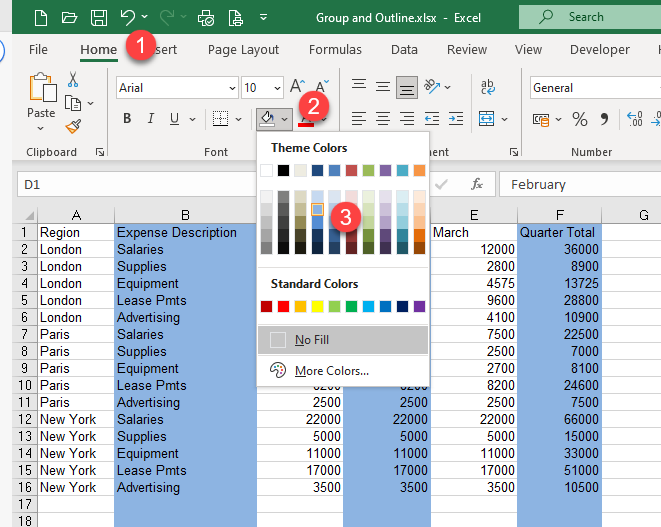Click the Save icon in quick access toolbar
The height and width of the screenshot is (527, 661).
(x=98, y=17)
